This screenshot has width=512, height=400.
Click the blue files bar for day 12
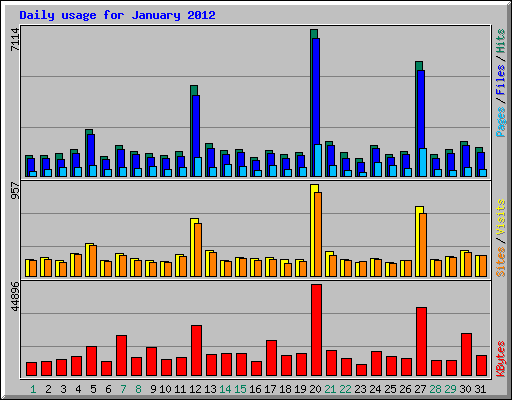click(x=196, y=127)
